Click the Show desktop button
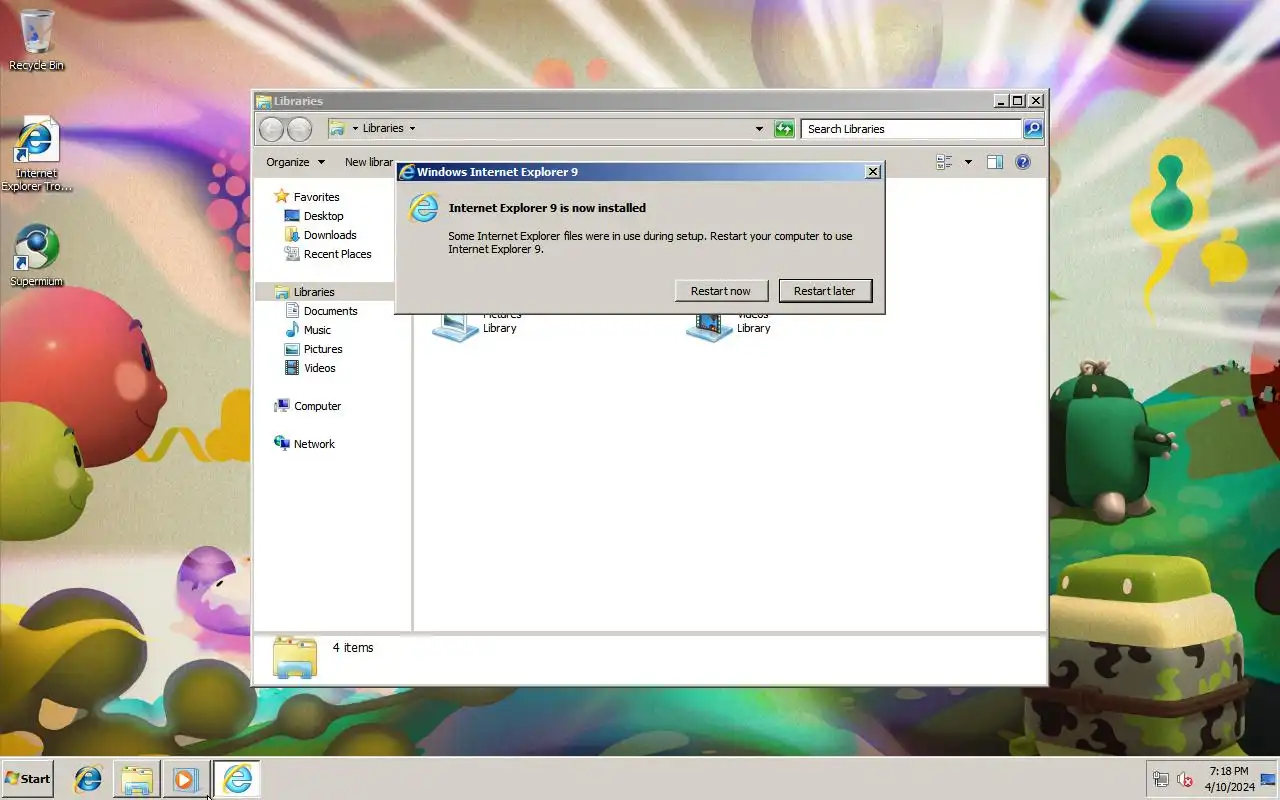1280x800 pixels. (1268, 780)
